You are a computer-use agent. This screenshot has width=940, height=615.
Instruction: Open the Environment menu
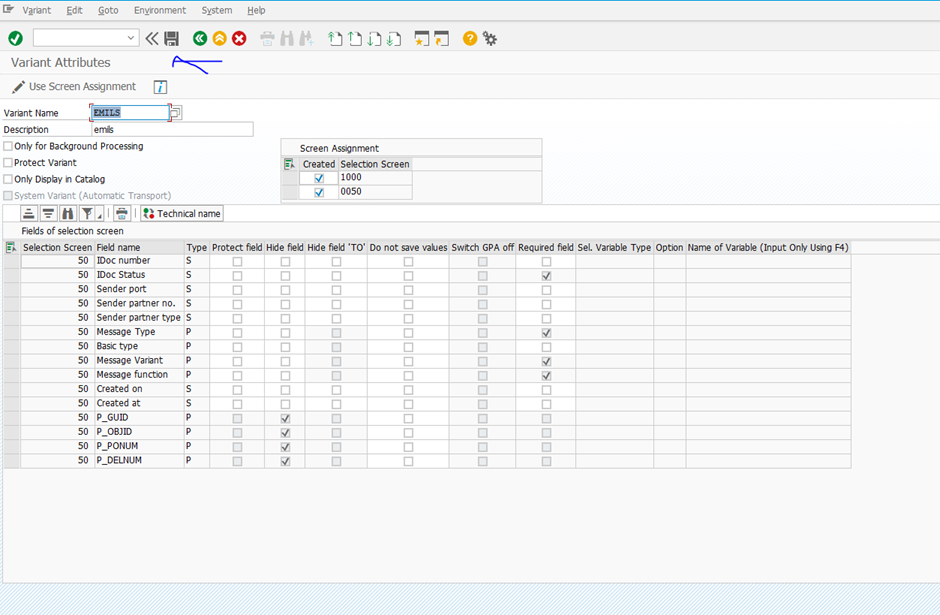tap(160, 10)
